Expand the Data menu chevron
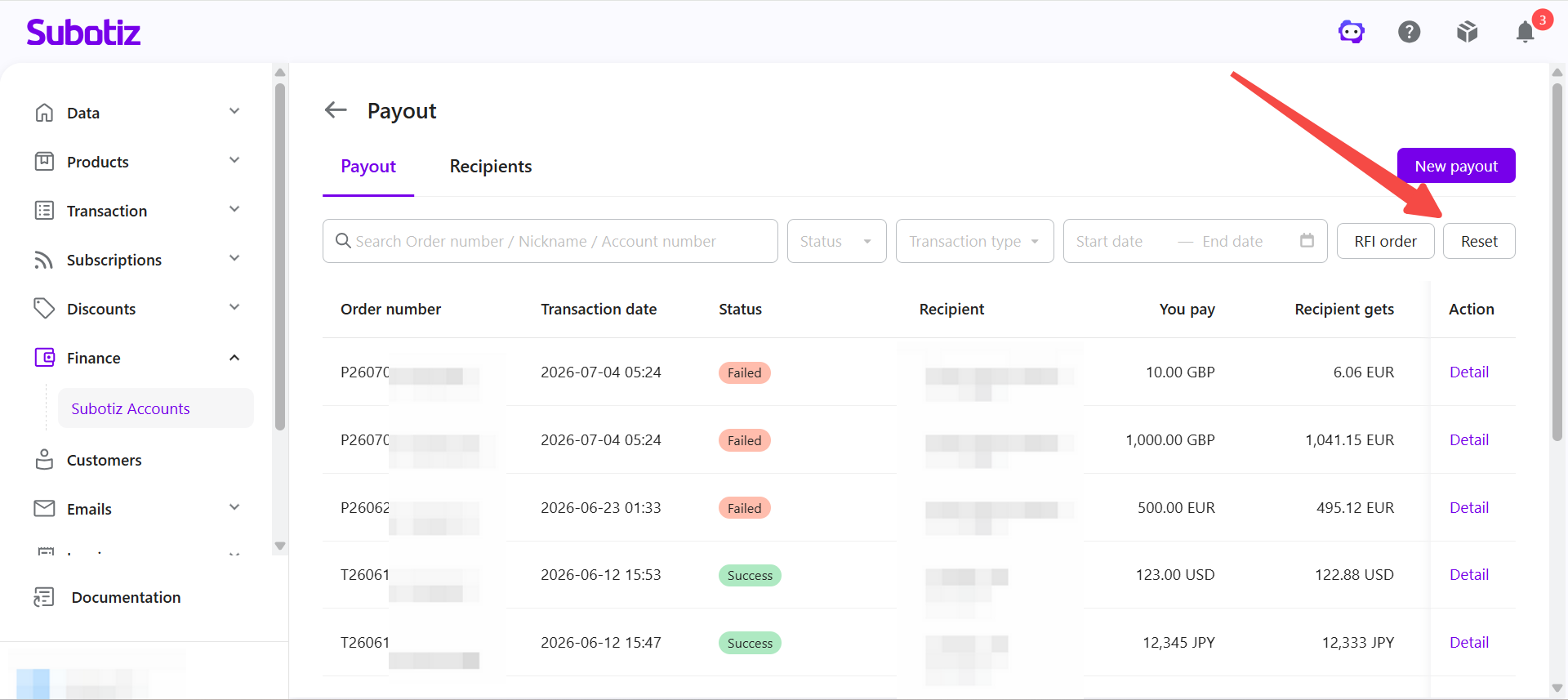The image size is (1568, 700). click(x=234, y=112)
